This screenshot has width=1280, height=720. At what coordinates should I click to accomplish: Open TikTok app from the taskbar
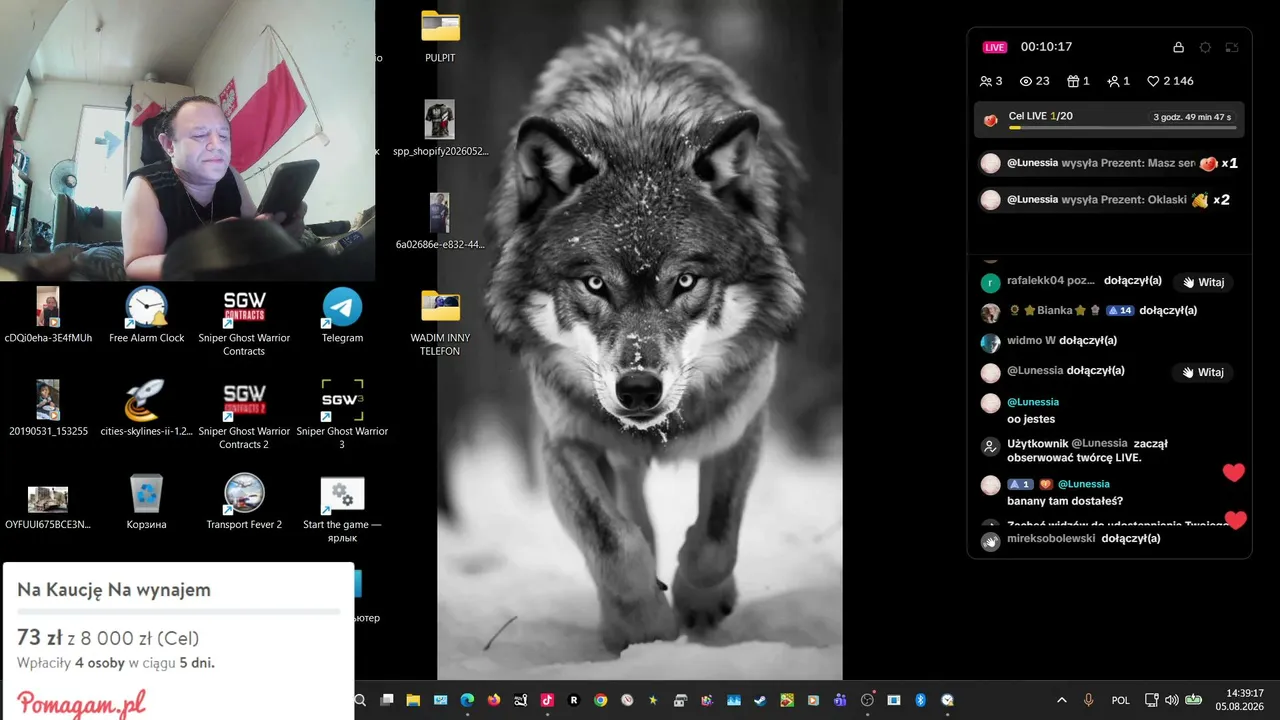click(x=547, y=700)
